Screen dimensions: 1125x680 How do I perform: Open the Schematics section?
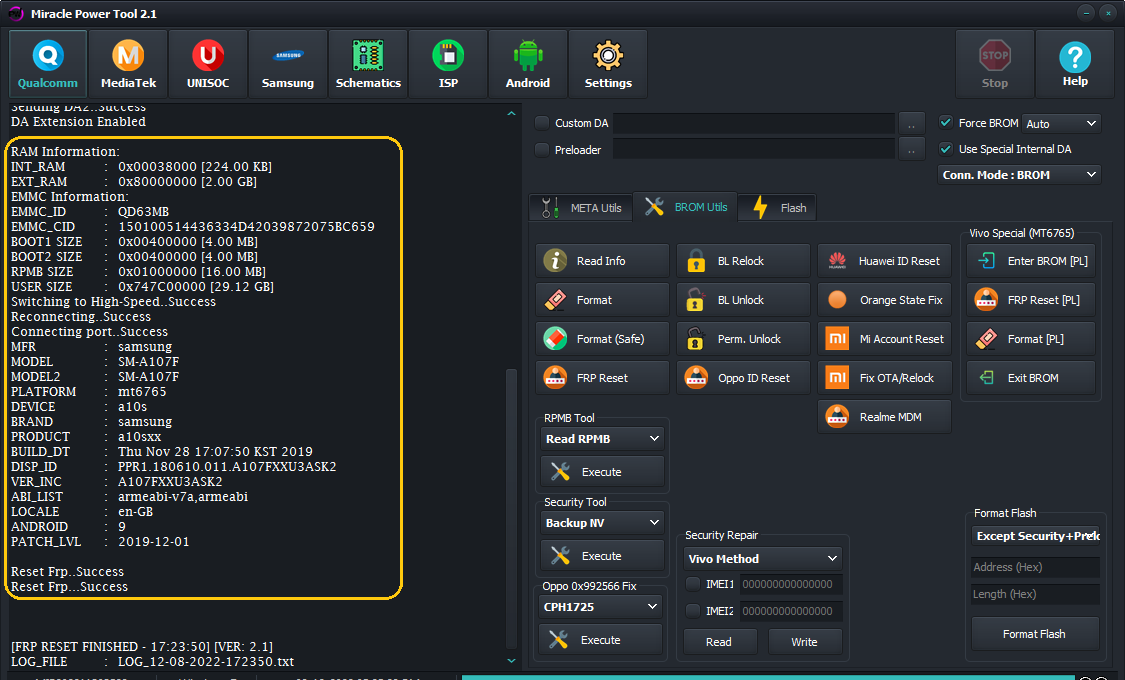pyautogui.click(x=368, y=64)
